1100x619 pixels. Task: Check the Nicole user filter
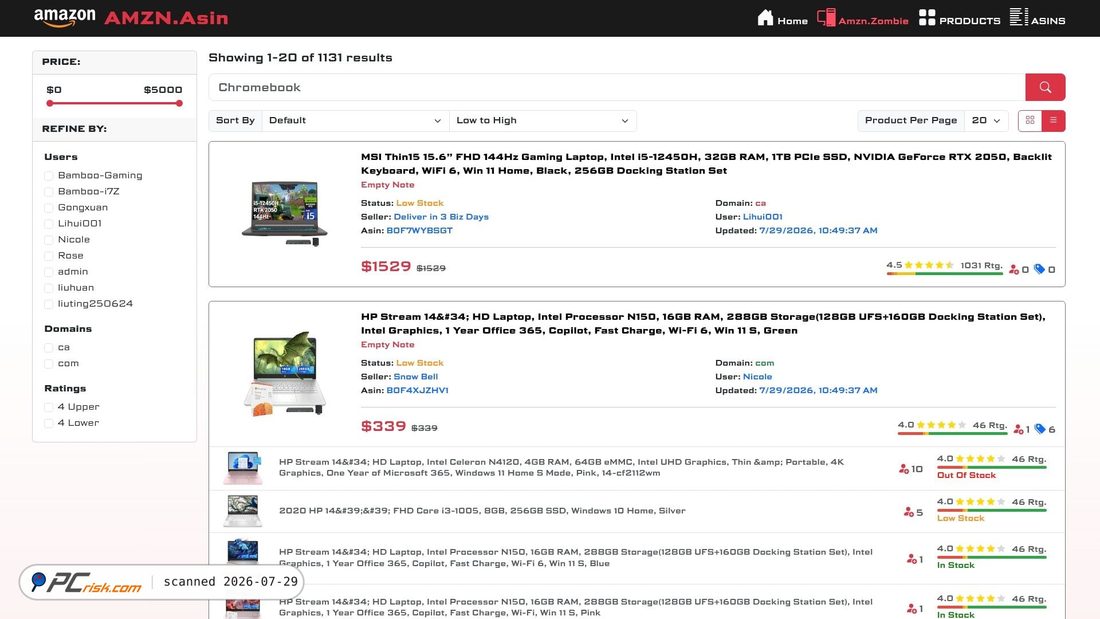click(48, 240)
